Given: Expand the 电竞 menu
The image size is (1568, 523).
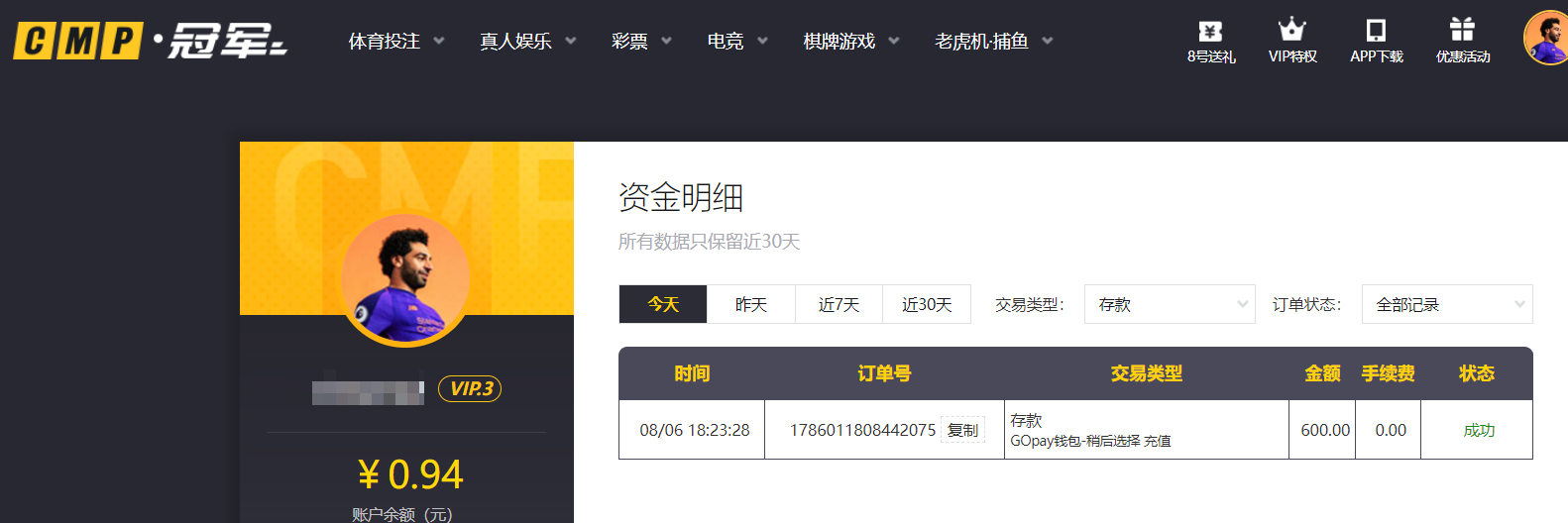Looking at the screenshot, I should click(x=737, y=41).
